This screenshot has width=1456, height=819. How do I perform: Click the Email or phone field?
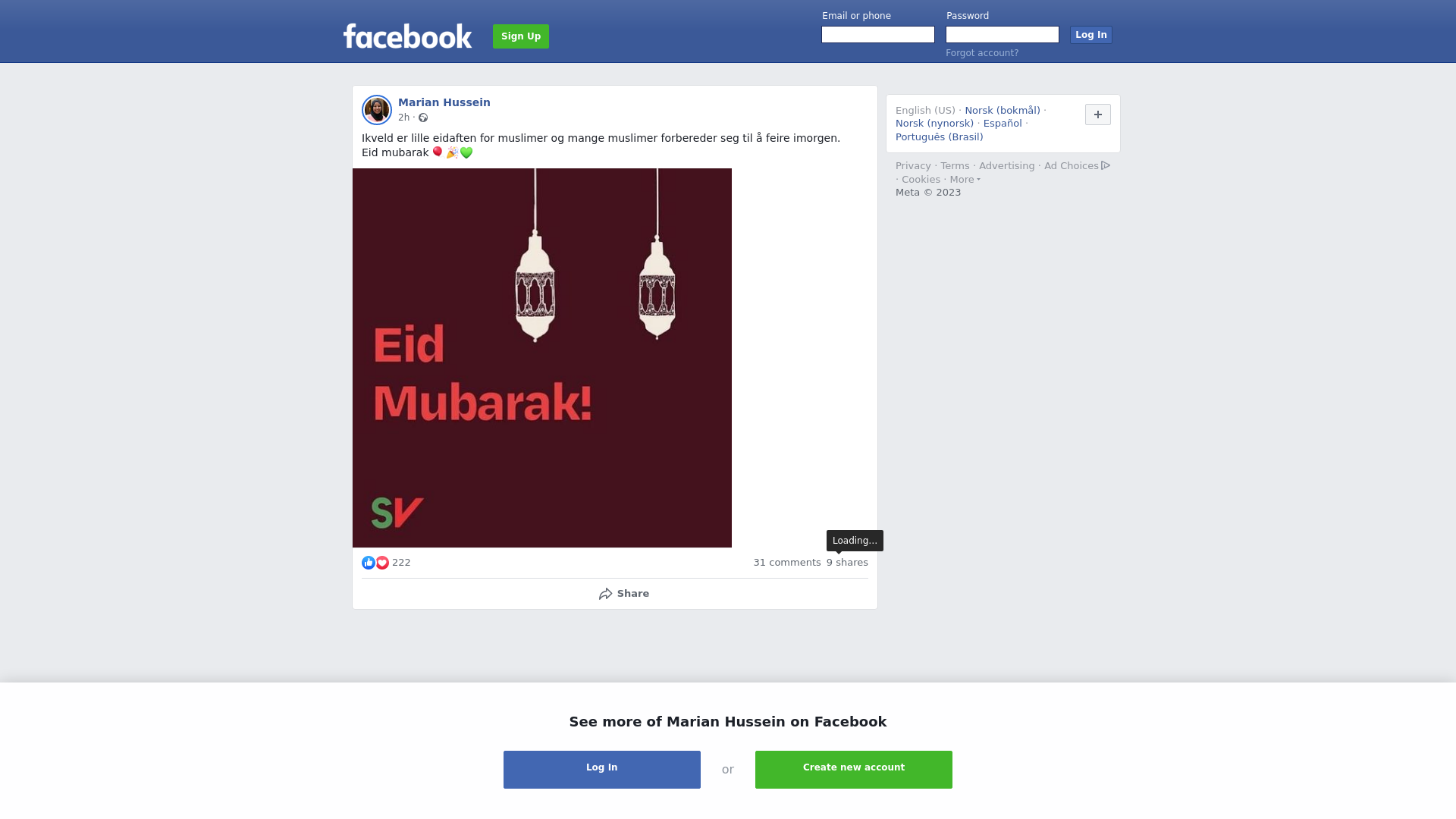[x=878, y=35]
